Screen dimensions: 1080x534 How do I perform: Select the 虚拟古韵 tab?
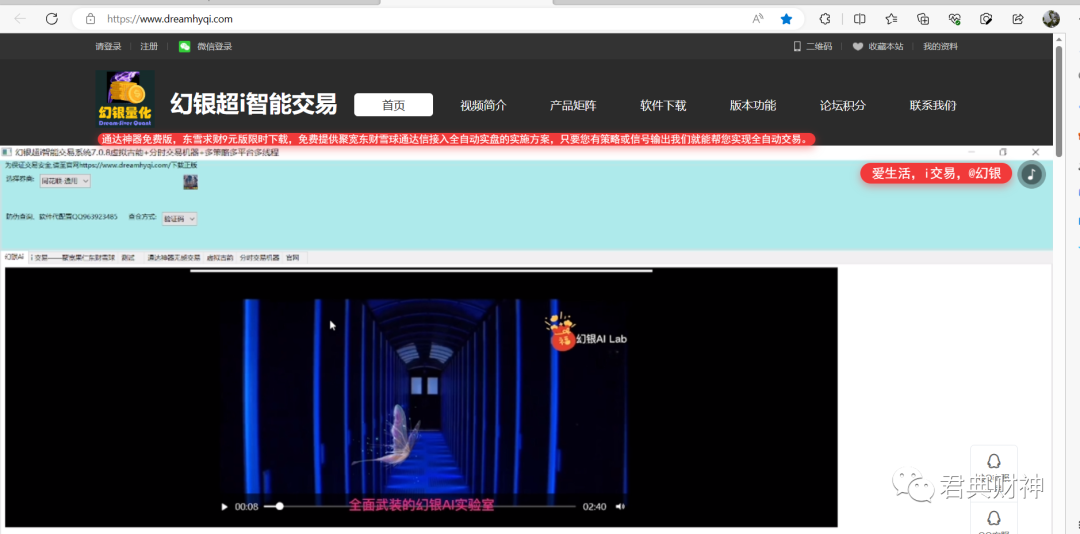click(x=220, y=257)
